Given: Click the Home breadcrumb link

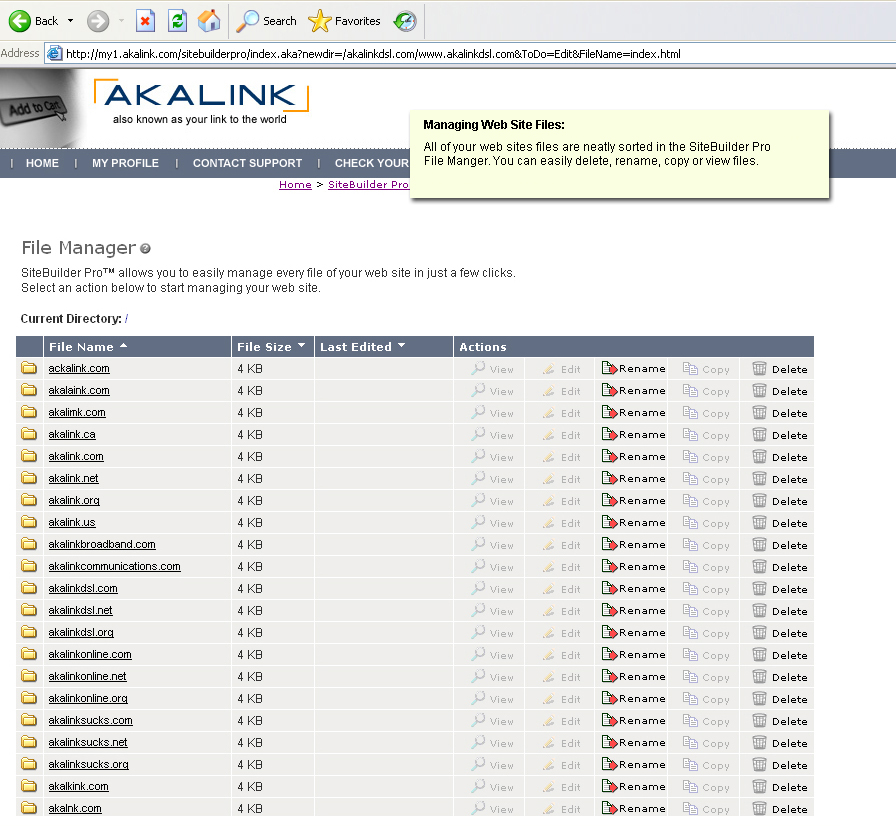Looking at the screenshot, I should click(295, 185).
